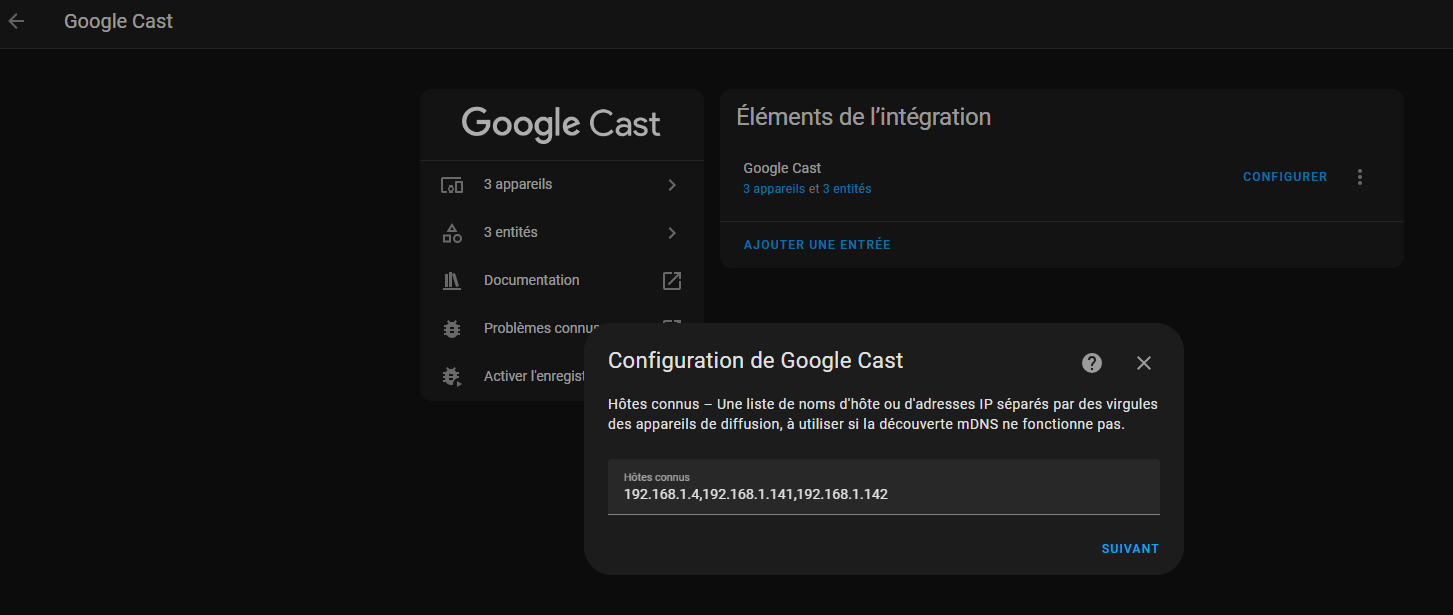The width and height of the screenshot is (1453, 615).
Task: Click the Configuration de Google Cast dialog title
Action: 755,360
